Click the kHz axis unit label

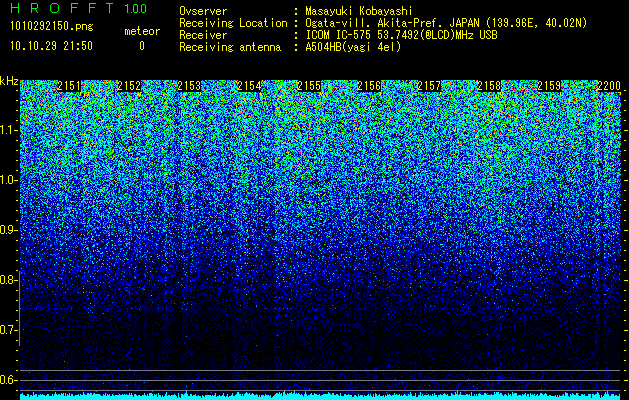pos(9,81)
